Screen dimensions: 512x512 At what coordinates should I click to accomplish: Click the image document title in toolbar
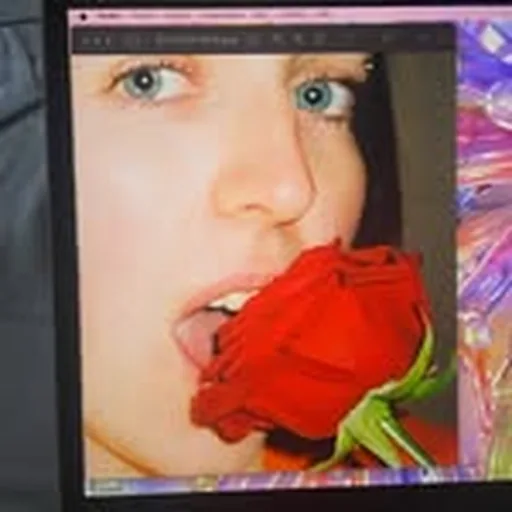197,40
